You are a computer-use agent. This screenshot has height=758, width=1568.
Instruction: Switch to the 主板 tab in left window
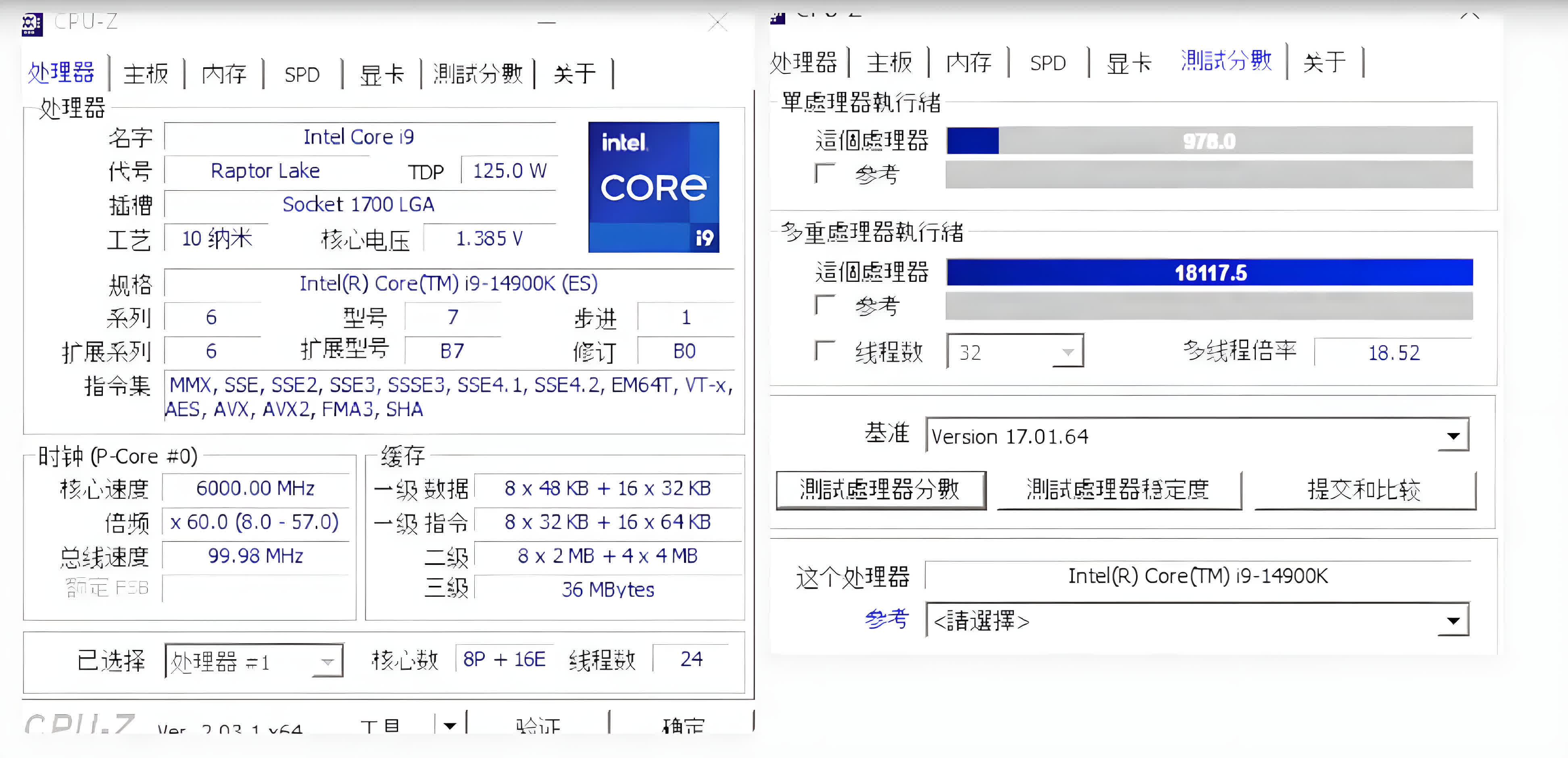click(146, 74)
